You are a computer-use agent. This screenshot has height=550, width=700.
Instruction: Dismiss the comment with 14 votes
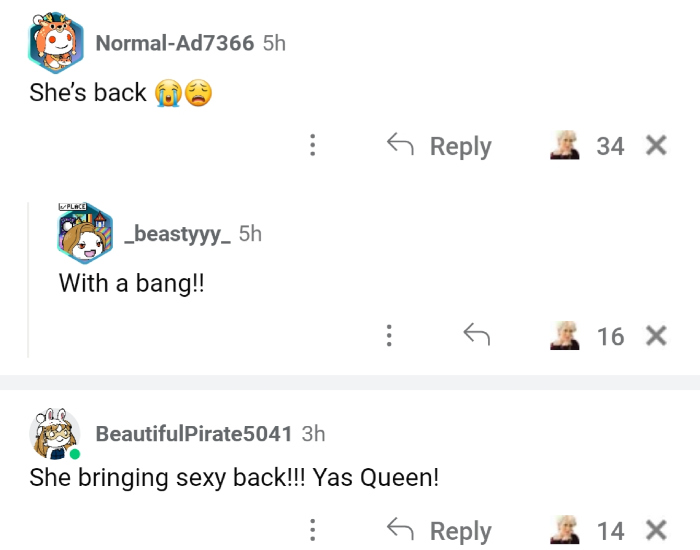pyautogui.click(x=656, y=530)
